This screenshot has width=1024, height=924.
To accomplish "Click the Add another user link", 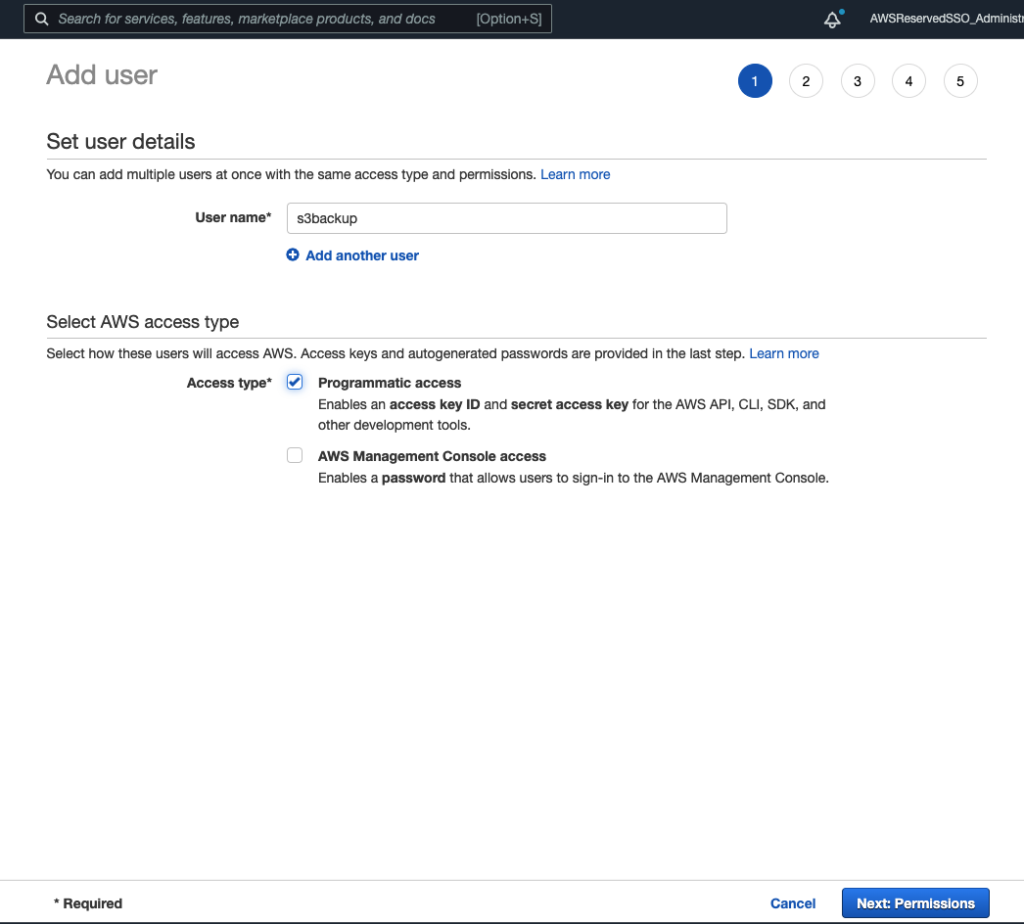I will coord(362,255).
